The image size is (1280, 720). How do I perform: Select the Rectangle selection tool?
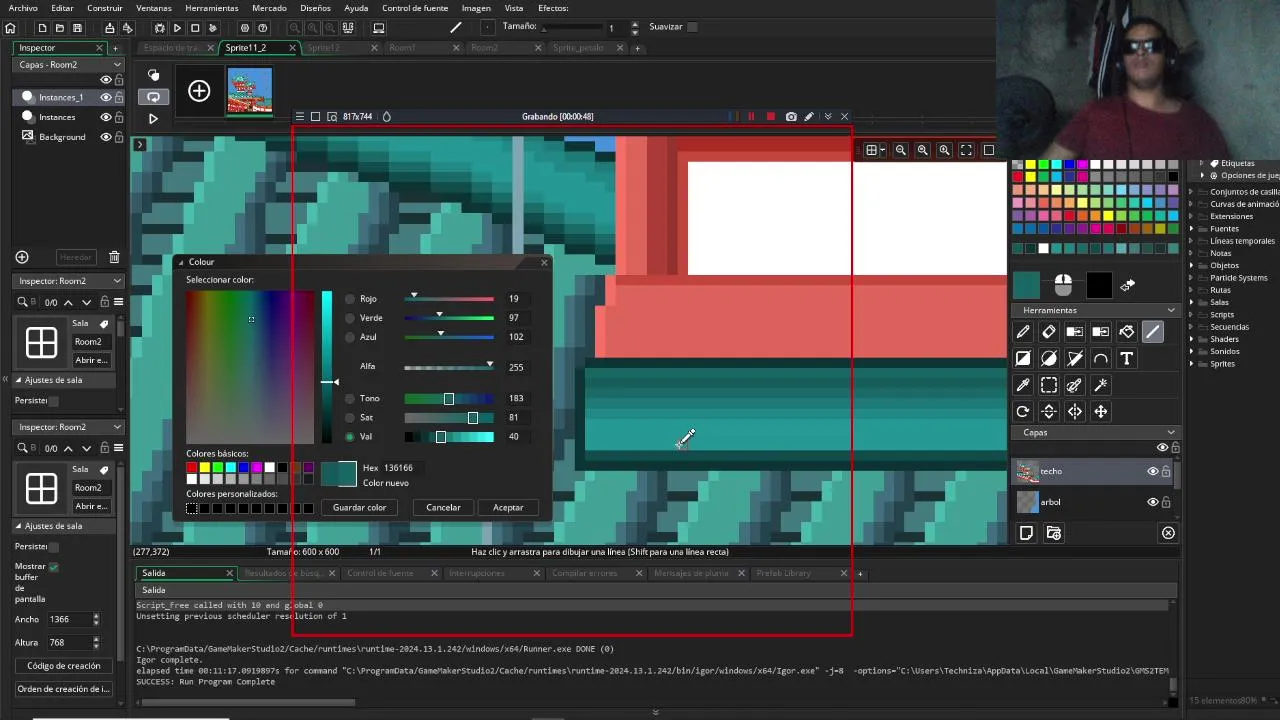pyautogui.click(x=1049, y=385)
